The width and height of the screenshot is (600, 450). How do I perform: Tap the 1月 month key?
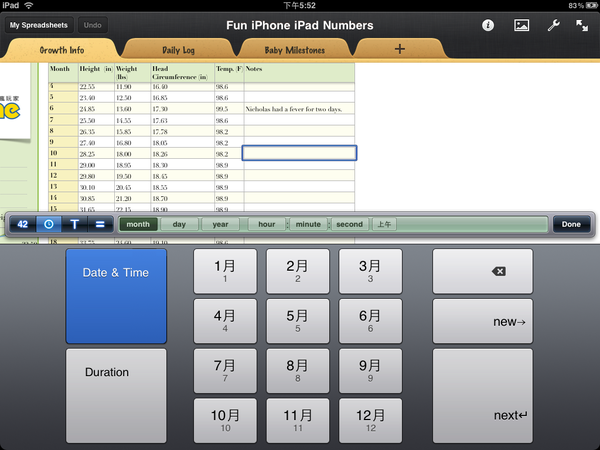225,271
